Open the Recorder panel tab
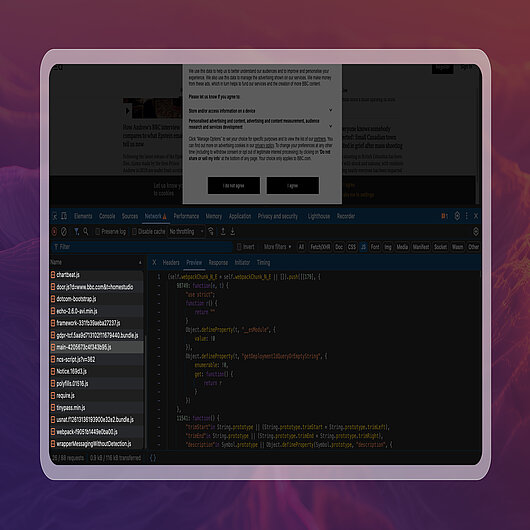Viewport: 530px width, 530px height. pos(346,216)
